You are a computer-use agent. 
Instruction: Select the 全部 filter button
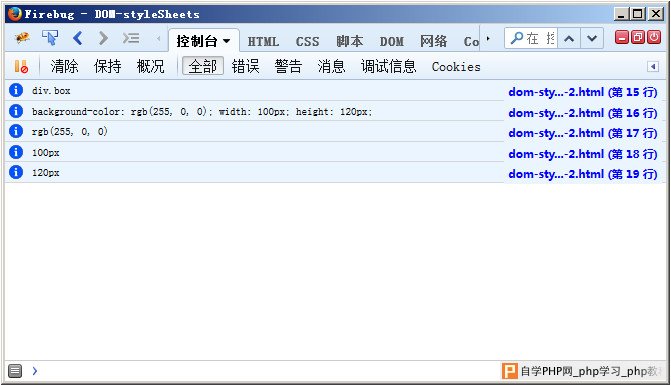(203, 66)
